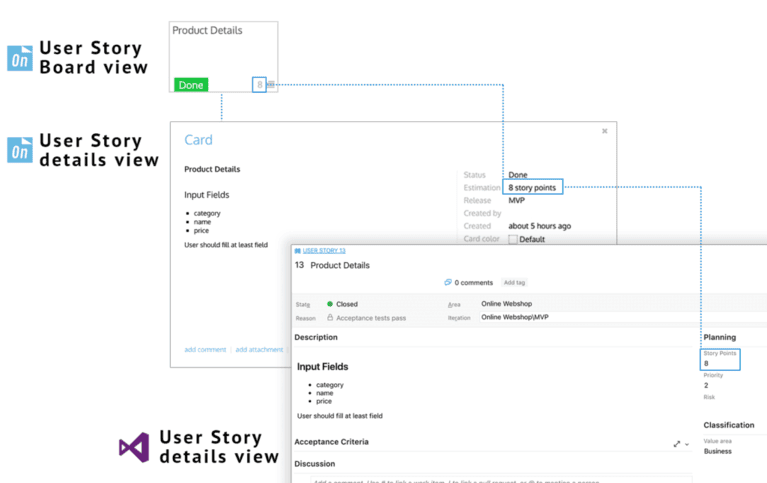Screen dimensions: 767x483
Task: Click the bold Product Details title in the Card dialog
Action: click(x=212, y=169)
